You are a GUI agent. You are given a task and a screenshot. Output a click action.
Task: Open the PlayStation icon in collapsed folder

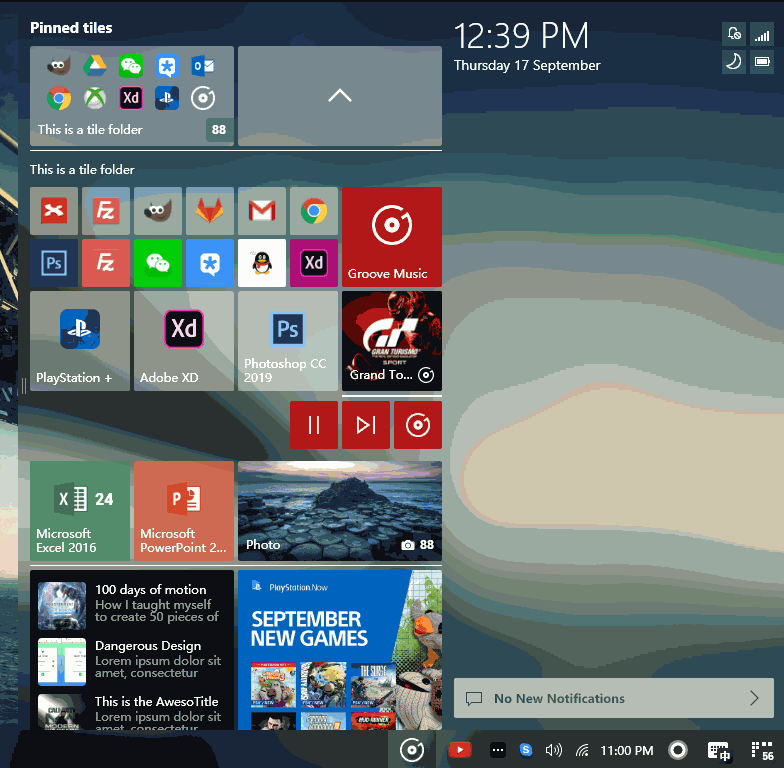pos(167,98)
